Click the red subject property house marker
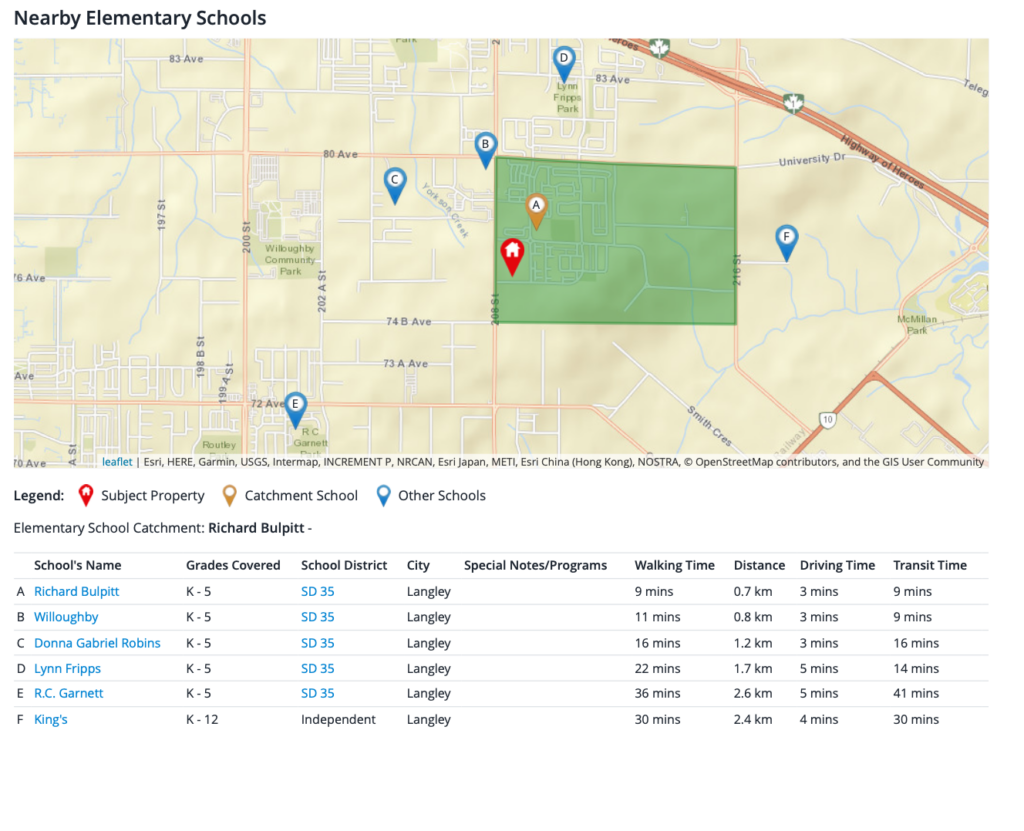 tap(512, 257)
